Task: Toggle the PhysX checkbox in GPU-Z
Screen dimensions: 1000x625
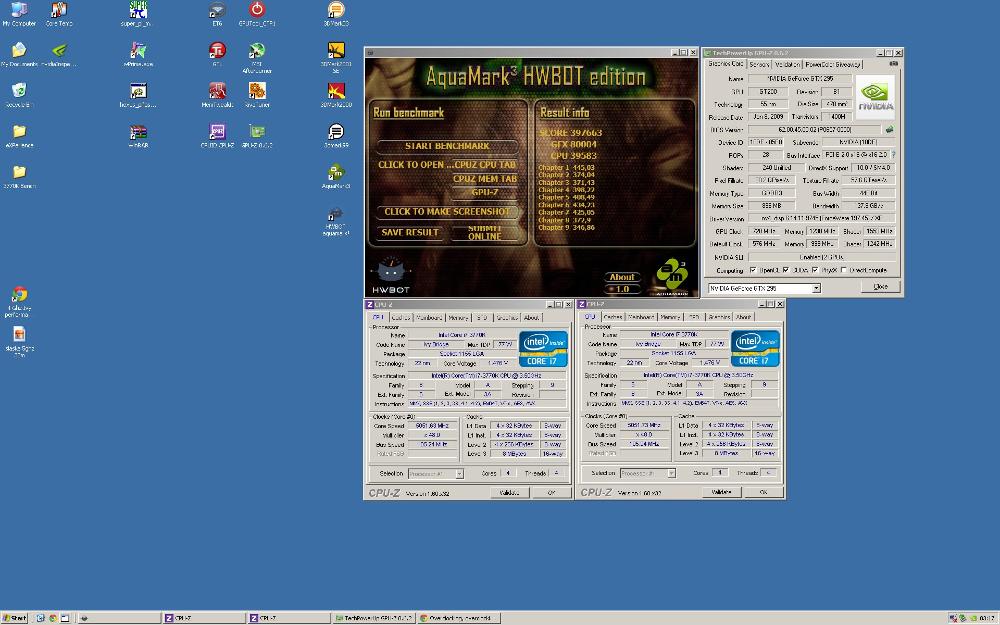Action: point(814,270)
